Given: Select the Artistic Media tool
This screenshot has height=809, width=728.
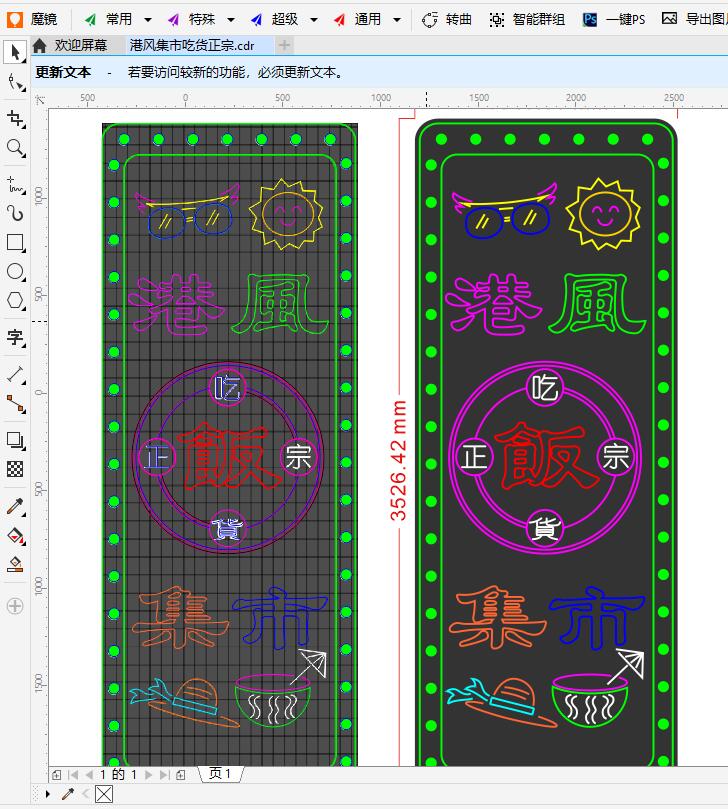Looking at the screenshot, I should [15, 213].
